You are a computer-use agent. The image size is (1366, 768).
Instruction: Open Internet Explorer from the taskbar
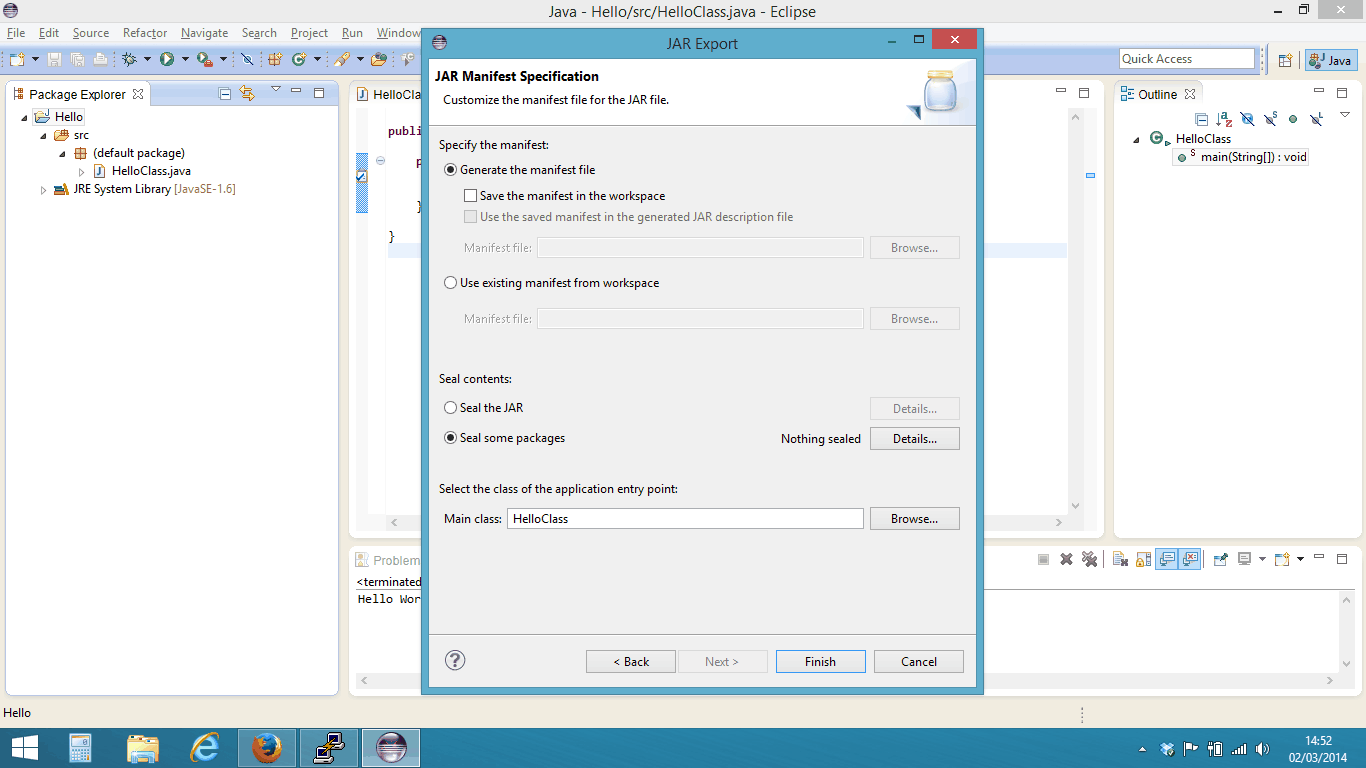[x=205, y=748]
